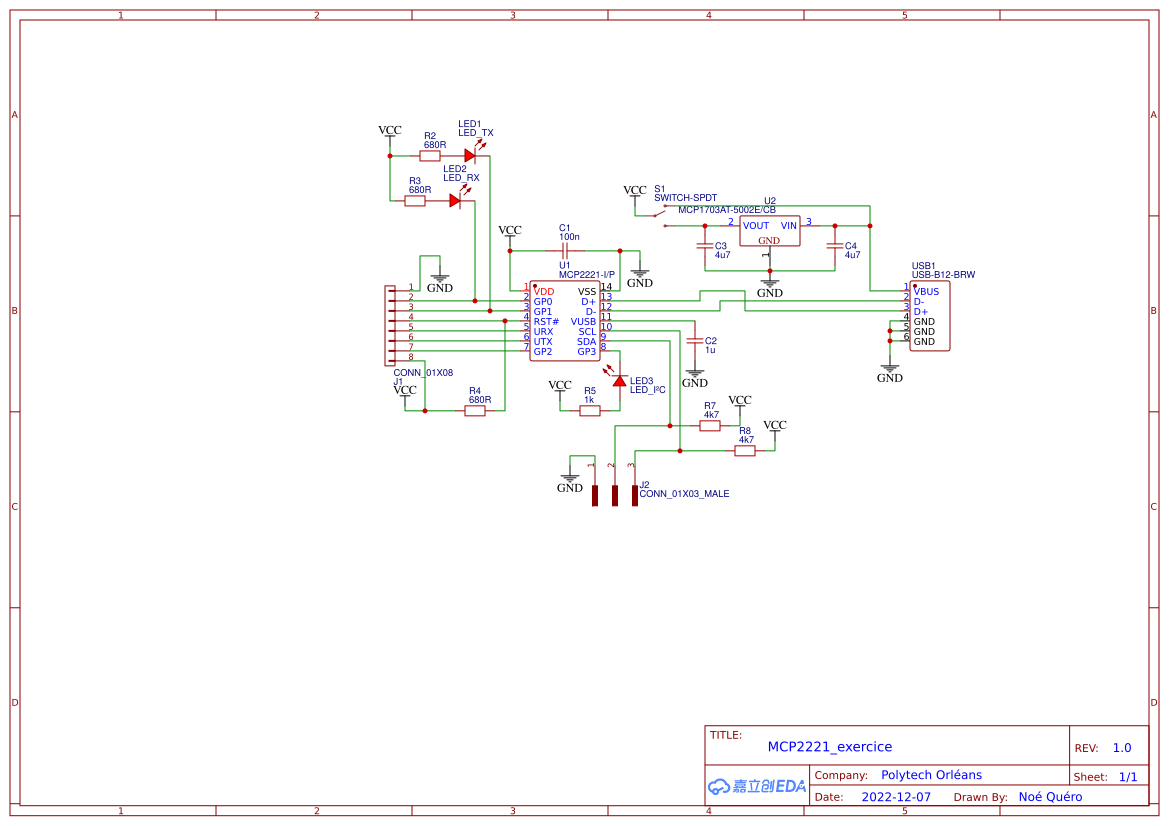1169x826 pixels.
Task: Select the C4 4u7 capacitor symbol
Action: tap(834, 245)
